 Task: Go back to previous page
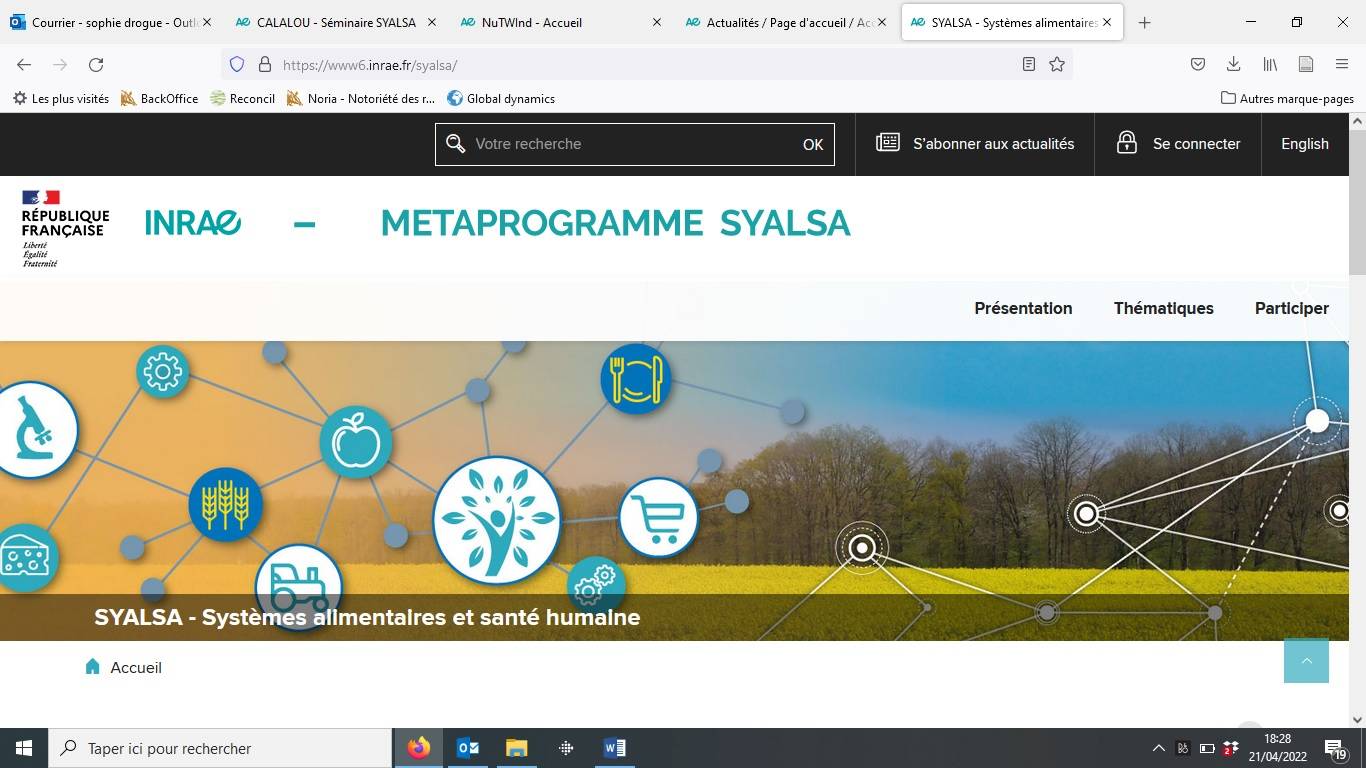pyautogui.click(x=24, y=64)
